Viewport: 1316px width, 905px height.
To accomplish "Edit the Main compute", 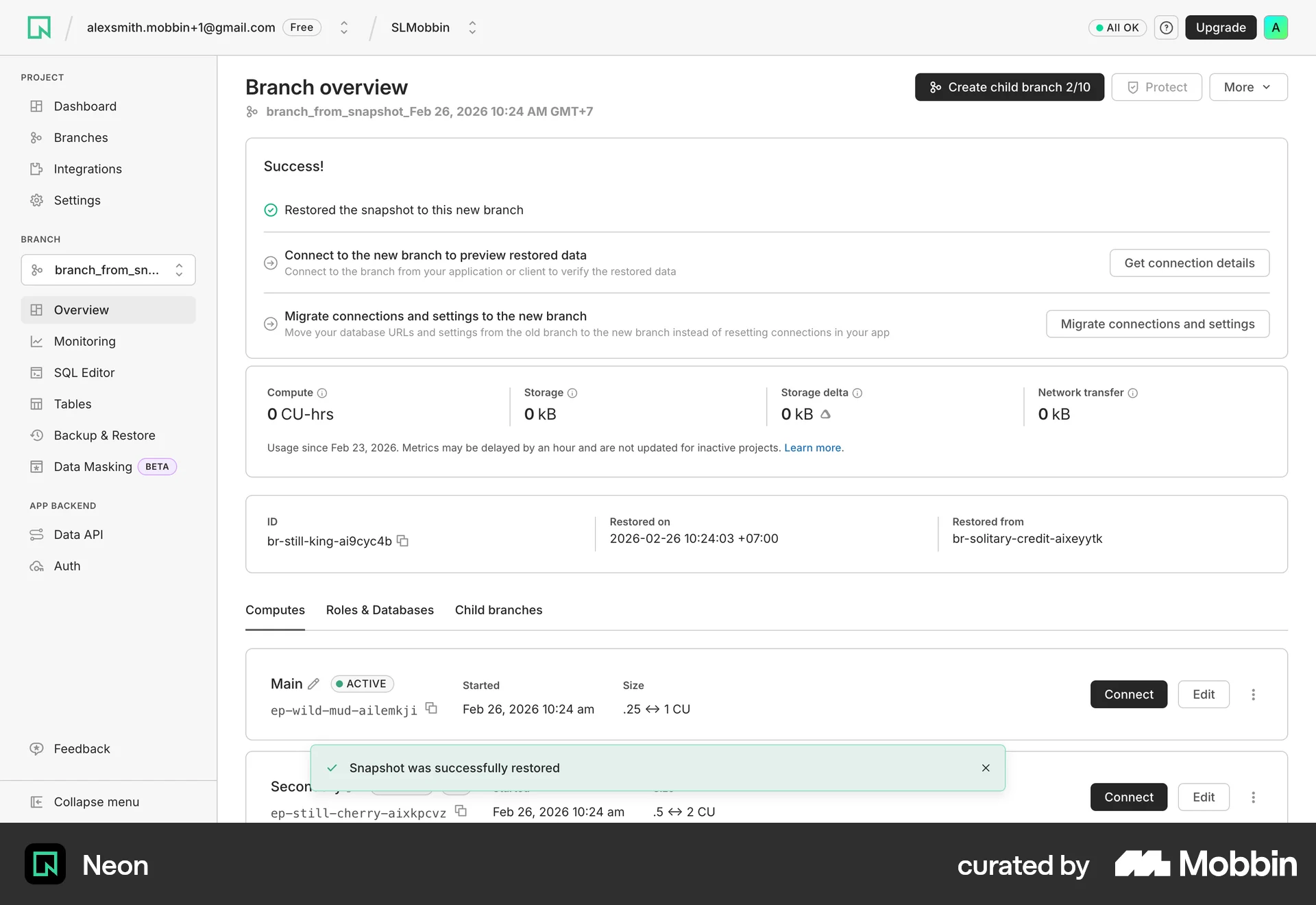I will click(x=1204, y=695).
